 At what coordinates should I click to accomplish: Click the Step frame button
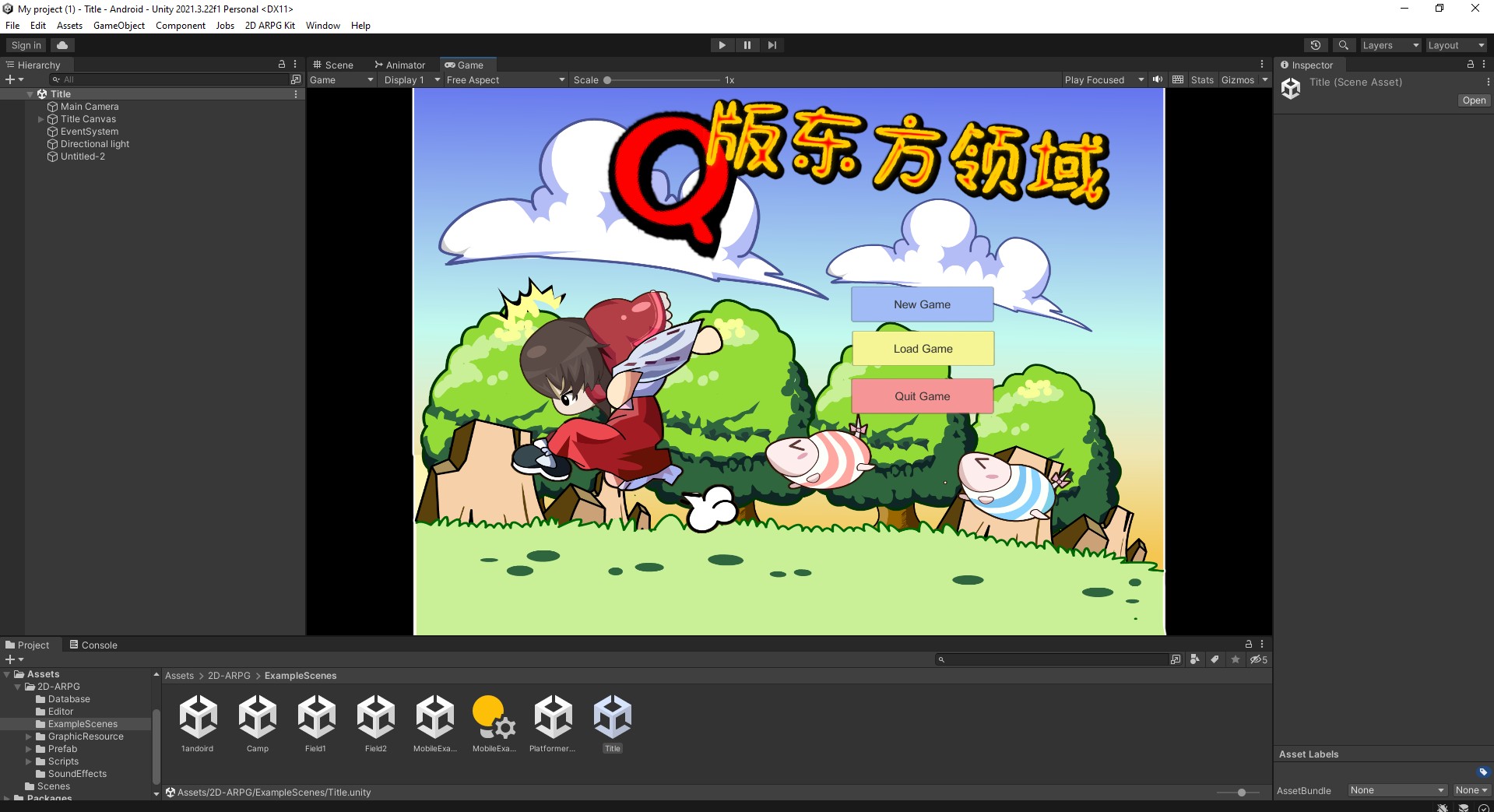click(x=772, y=45)
